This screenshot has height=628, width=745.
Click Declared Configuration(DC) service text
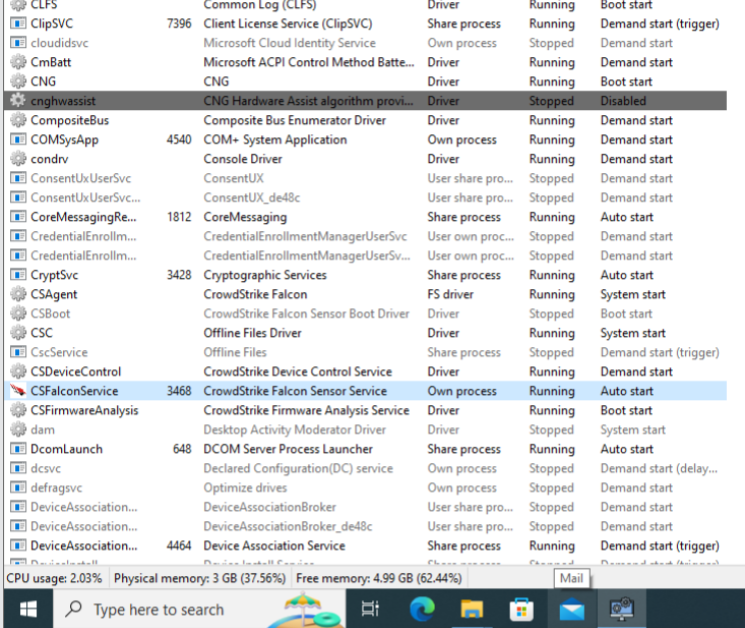298,468
